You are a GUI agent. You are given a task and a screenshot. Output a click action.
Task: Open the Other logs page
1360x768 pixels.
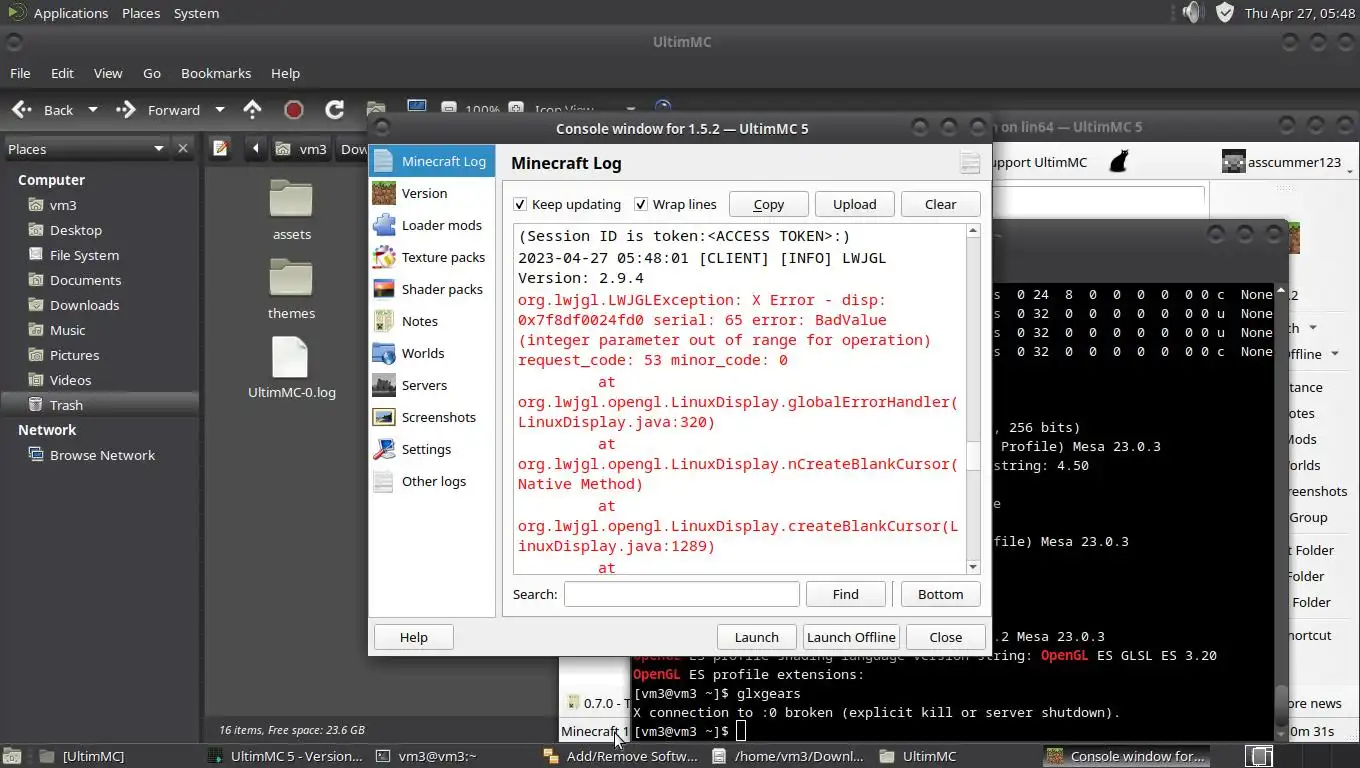[432, 481]
